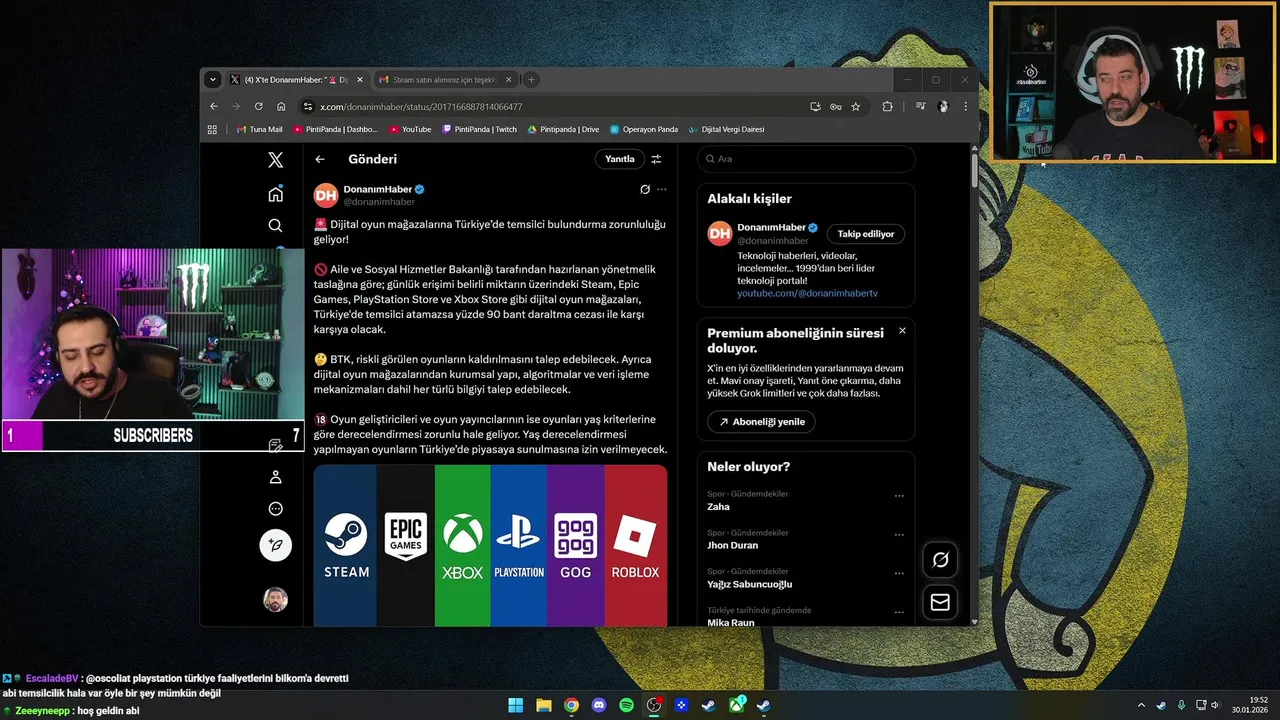Expand hidden system tray icons
Screen dimensions: 1280x720
click(x=1141, y=705)
